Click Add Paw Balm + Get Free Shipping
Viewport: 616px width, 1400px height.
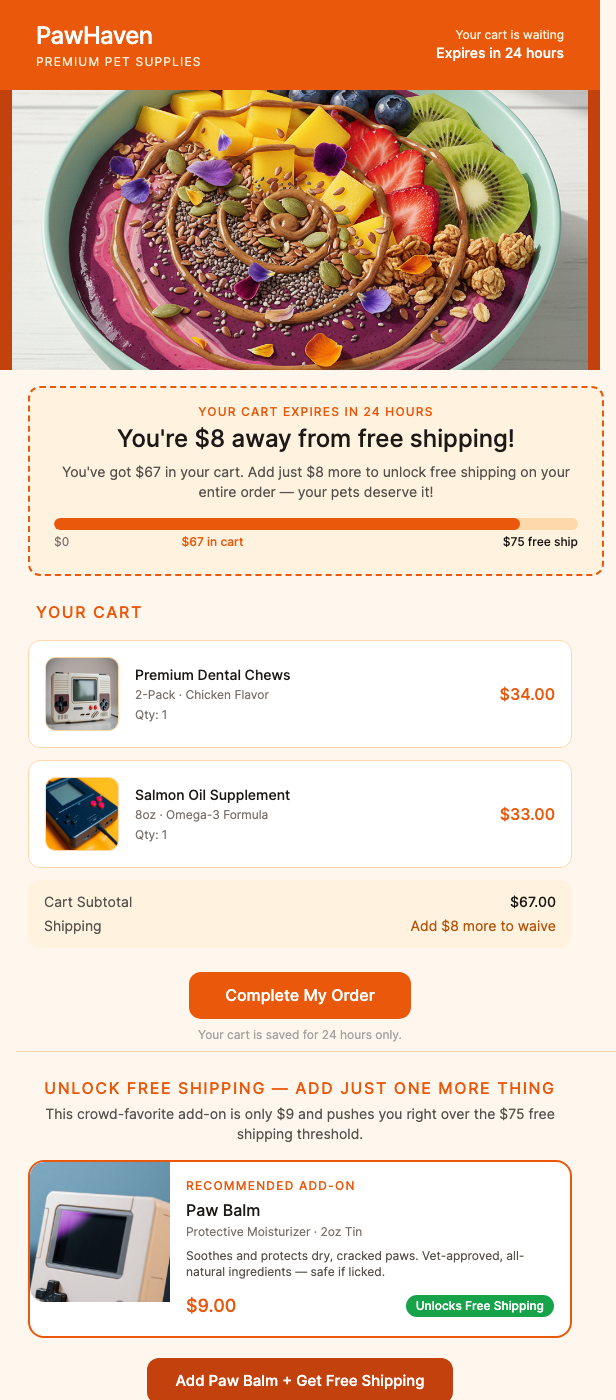pos(299,1379)
